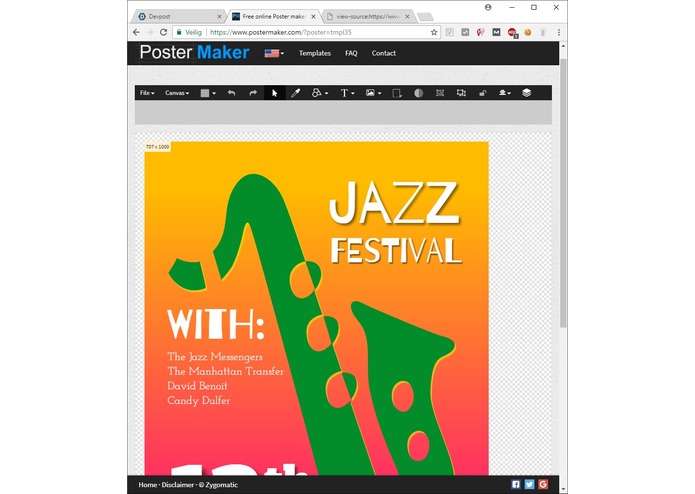Viewport: 695px width, 494px height.
Task: Click the group objects icon
Action: 440,93
